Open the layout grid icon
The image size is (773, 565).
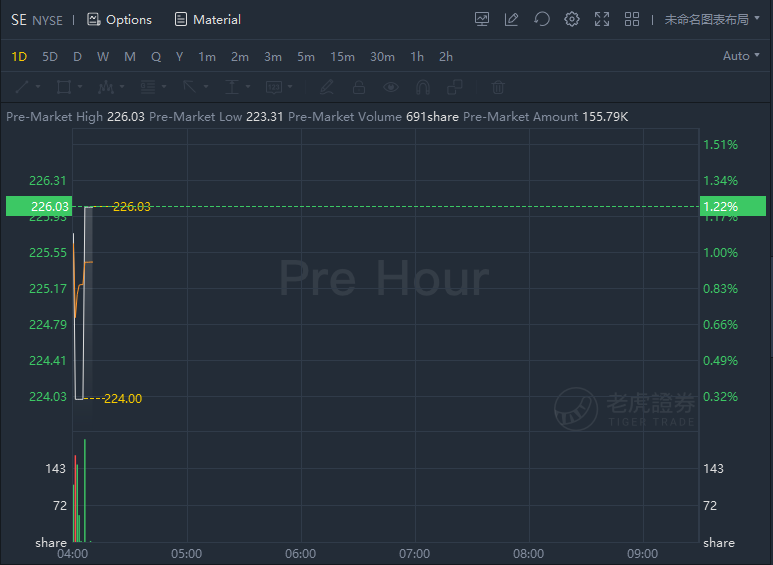pyautogui.click(x=632, y=20)
